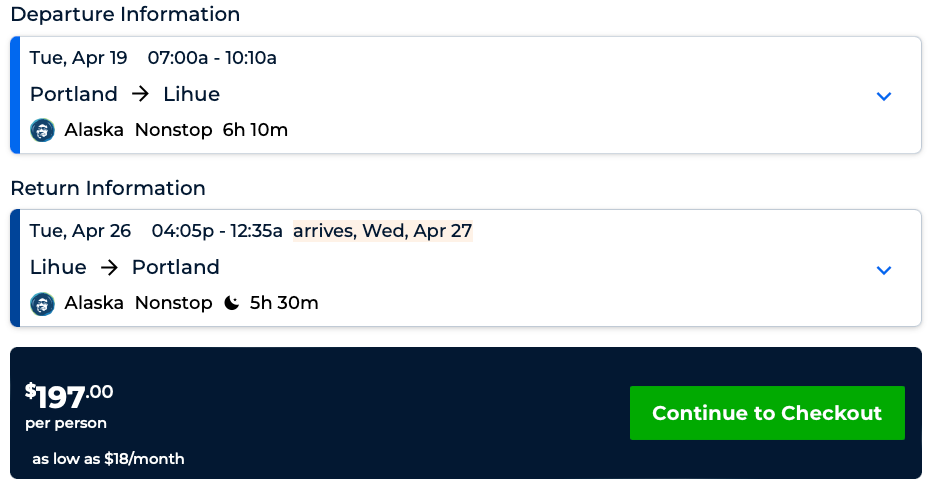Expand the Portland to Lihue flight details
Image resolution: width=928 pixels, height=482 pixels.
(883, 96)
